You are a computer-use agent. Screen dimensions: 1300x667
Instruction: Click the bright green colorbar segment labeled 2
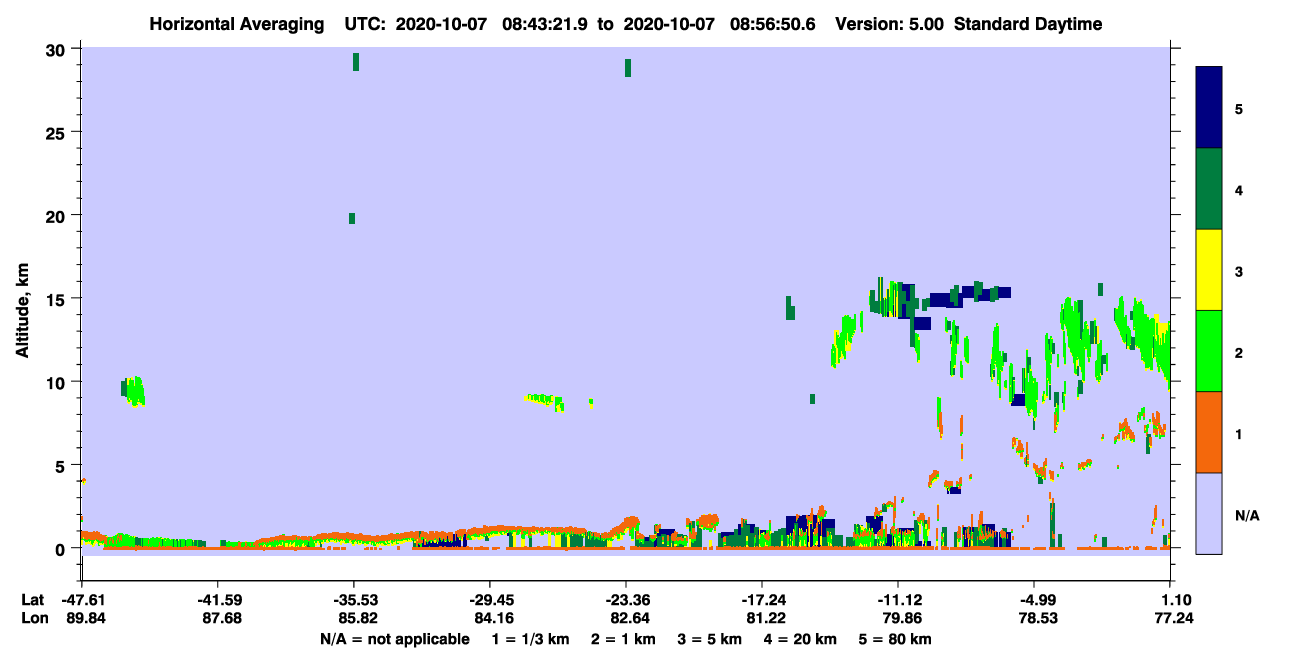pos(1209,351)
